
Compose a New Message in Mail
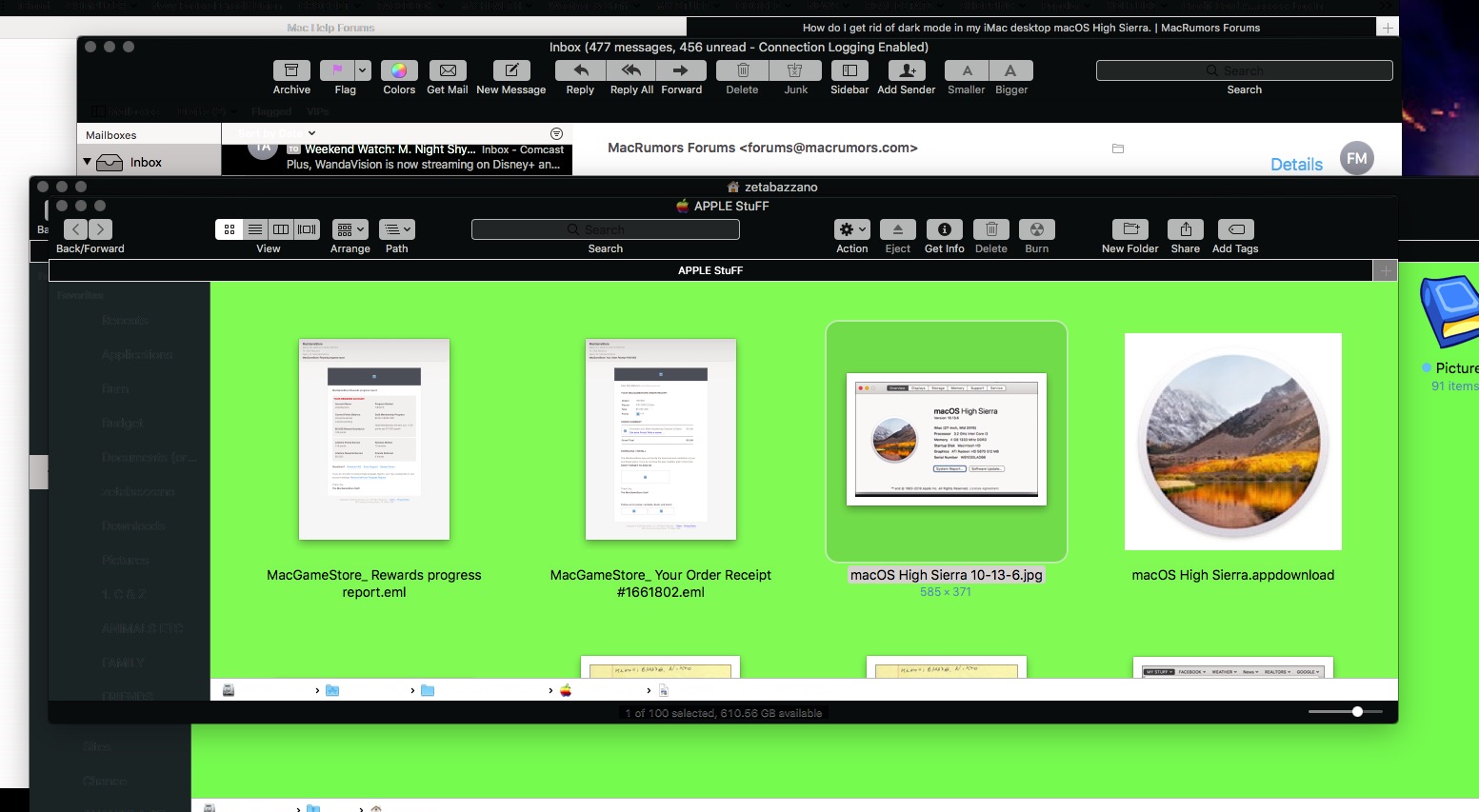click(x=511, y=70)
